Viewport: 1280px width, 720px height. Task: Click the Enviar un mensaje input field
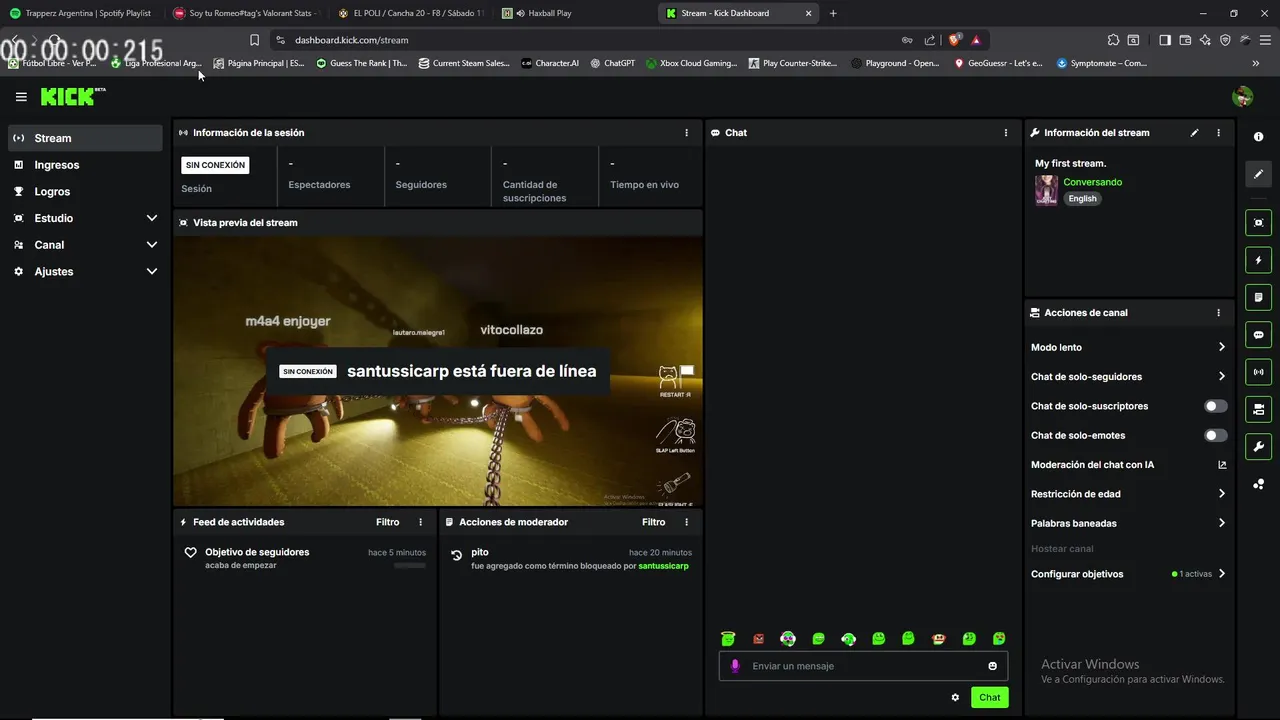pyautogui.click(x=863, y=666)
